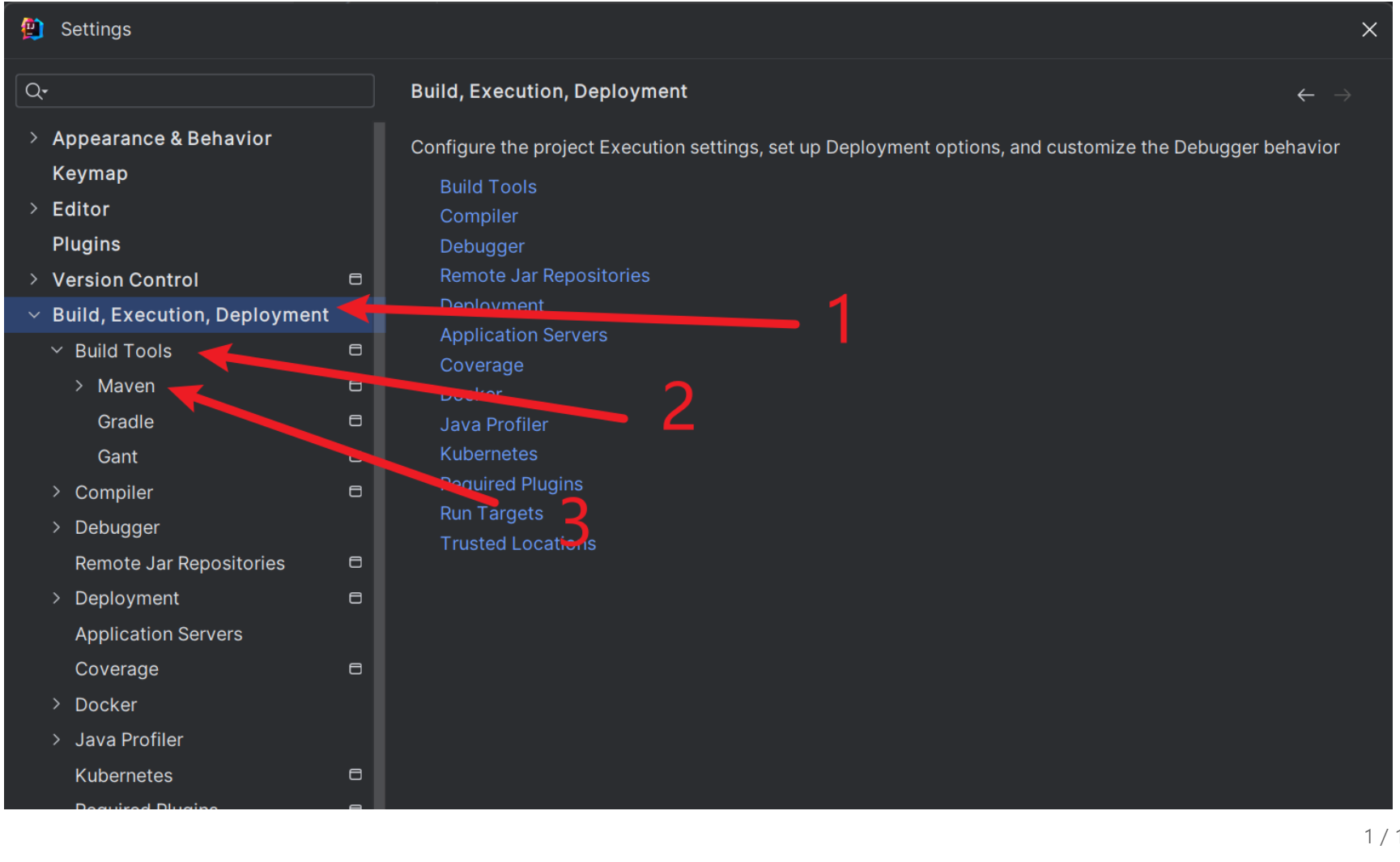Viewport: 1400px width, 862px height.
Task: Select Gant under Build Tools
Action: [x=117, y=457]
